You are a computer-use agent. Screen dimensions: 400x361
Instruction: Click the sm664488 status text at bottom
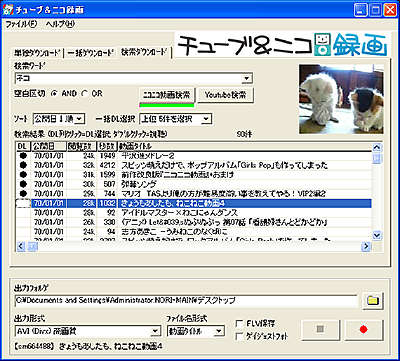pos(88,347)
